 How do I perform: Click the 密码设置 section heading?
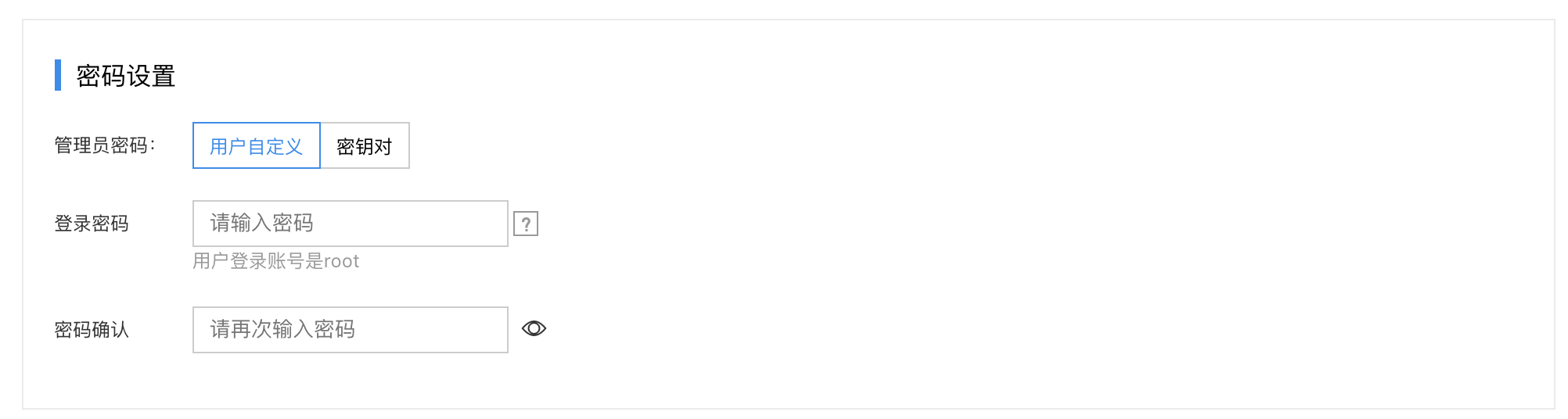pyautogui.click(x=126, y=76)
